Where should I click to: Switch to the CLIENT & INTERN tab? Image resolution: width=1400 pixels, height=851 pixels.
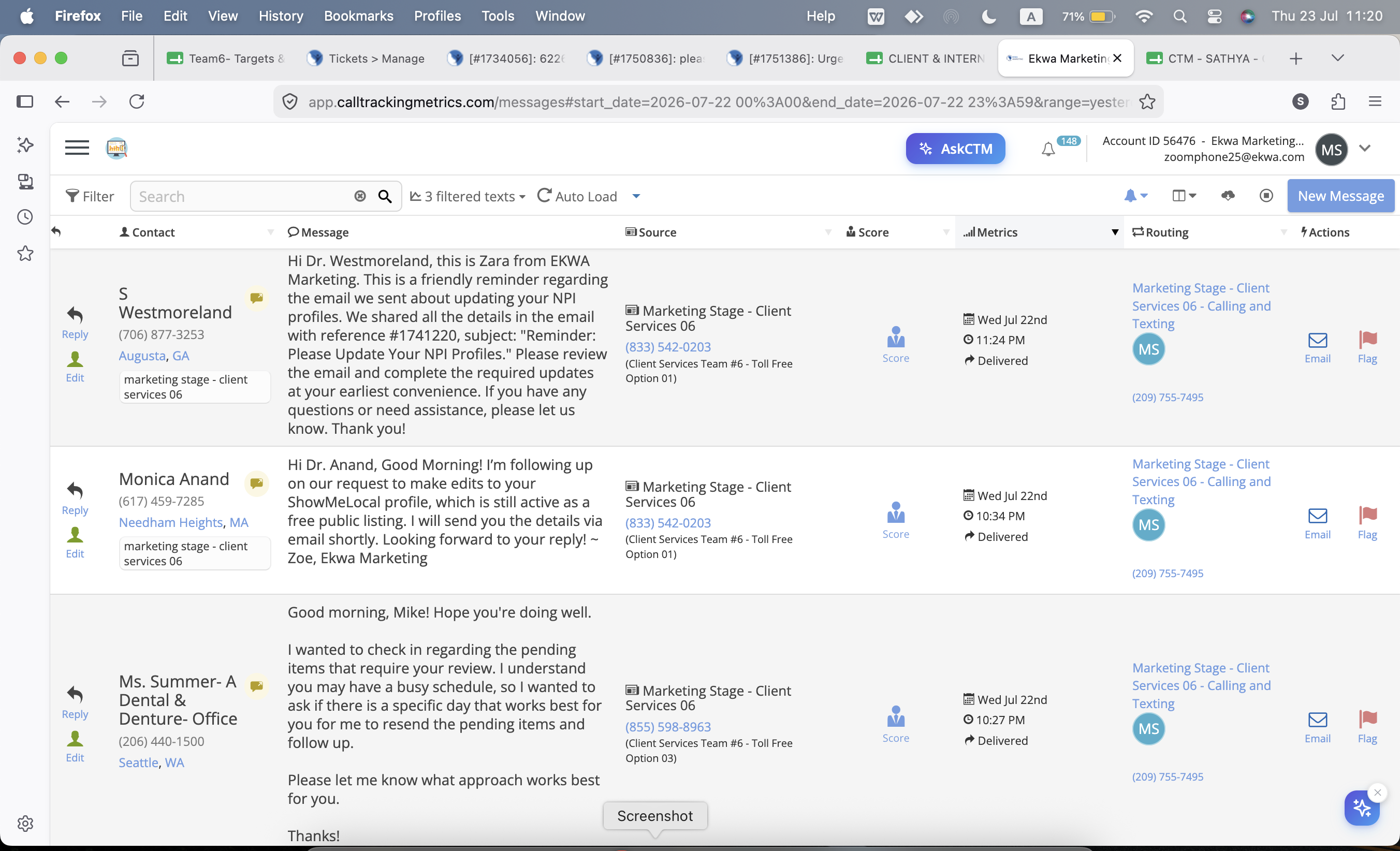[x=926, y=58]
